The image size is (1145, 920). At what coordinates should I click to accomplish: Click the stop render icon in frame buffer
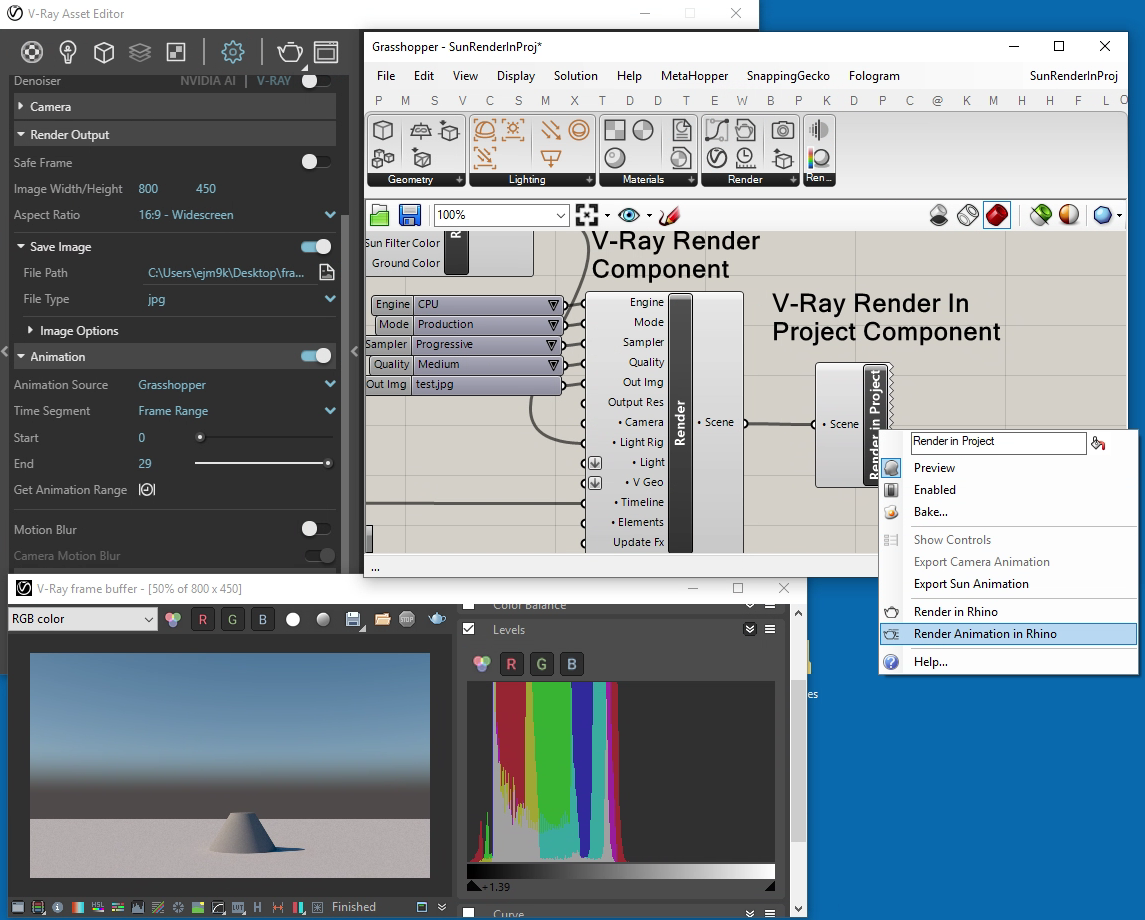tap(407, 619)
